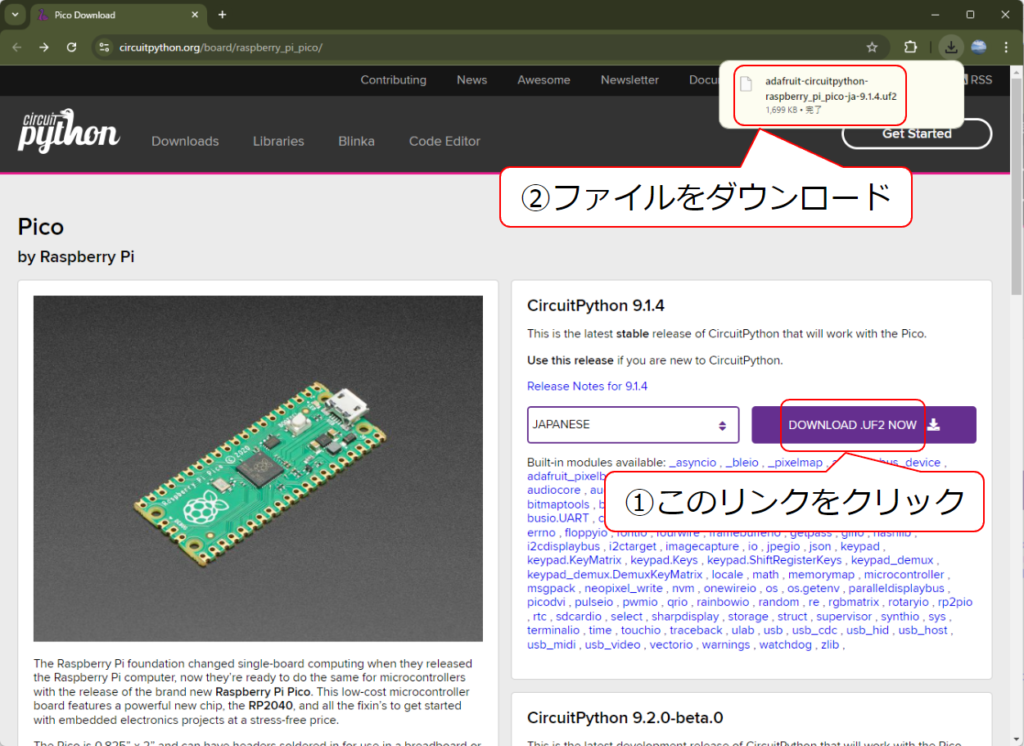Open the paralleldisplaybus module link

pyautogui.click(x=896, y=589)
